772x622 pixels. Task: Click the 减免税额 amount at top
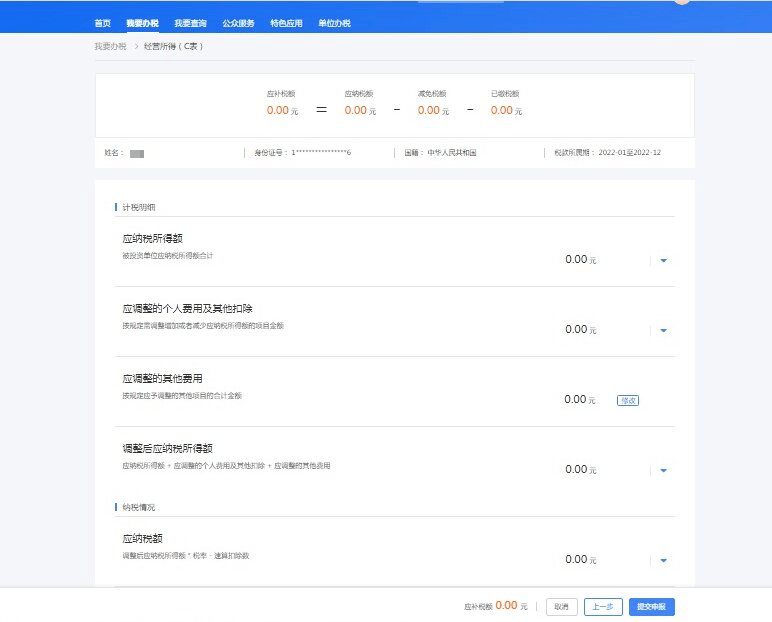pyautogui.click(x=433, y=110)
